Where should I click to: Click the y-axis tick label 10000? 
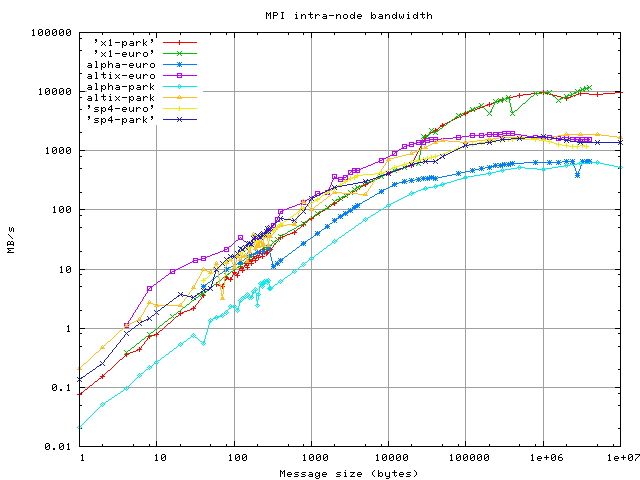55,92
